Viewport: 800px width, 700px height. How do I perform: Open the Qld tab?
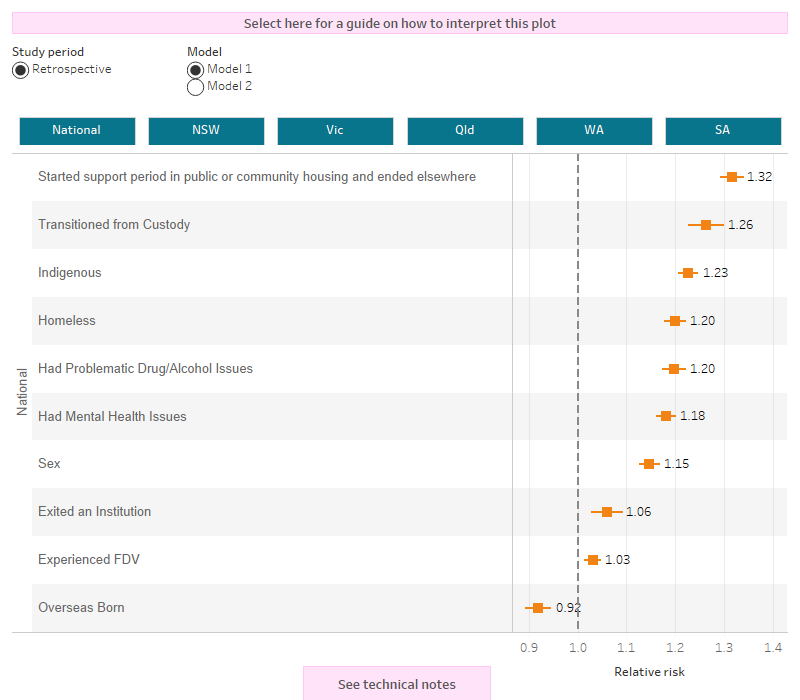[465, 130]
